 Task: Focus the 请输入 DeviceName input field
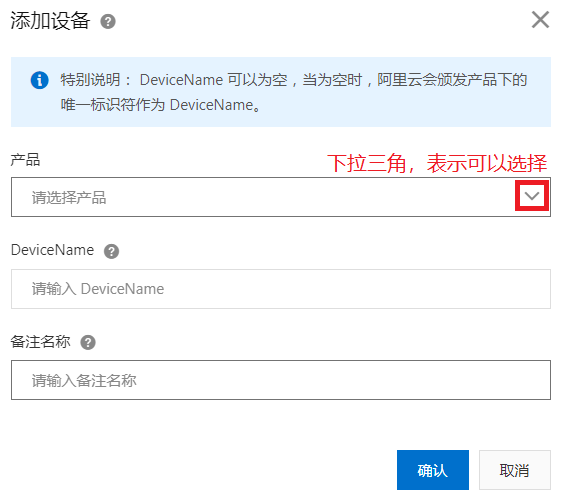tap(281, 289)
